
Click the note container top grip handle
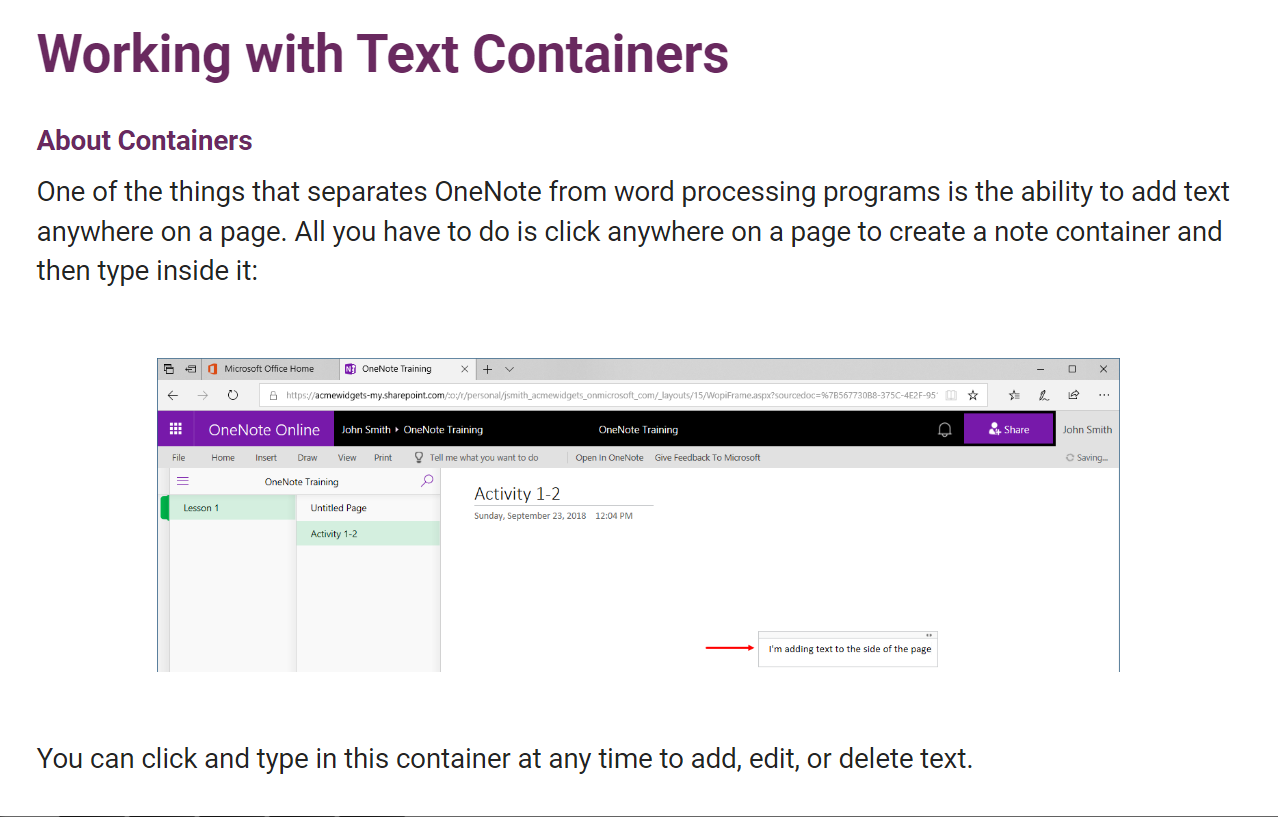(x=848, y=634)
